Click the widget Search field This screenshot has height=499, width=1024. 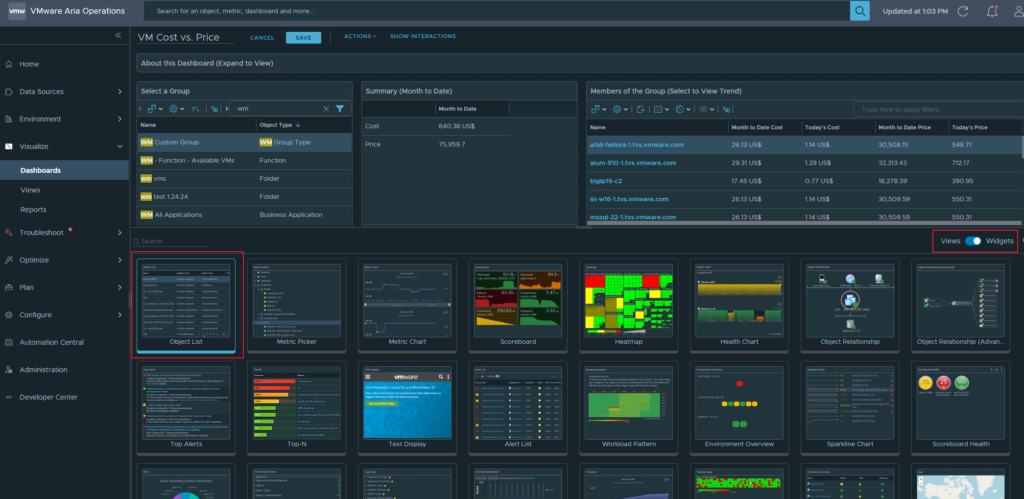click(171, 241)
